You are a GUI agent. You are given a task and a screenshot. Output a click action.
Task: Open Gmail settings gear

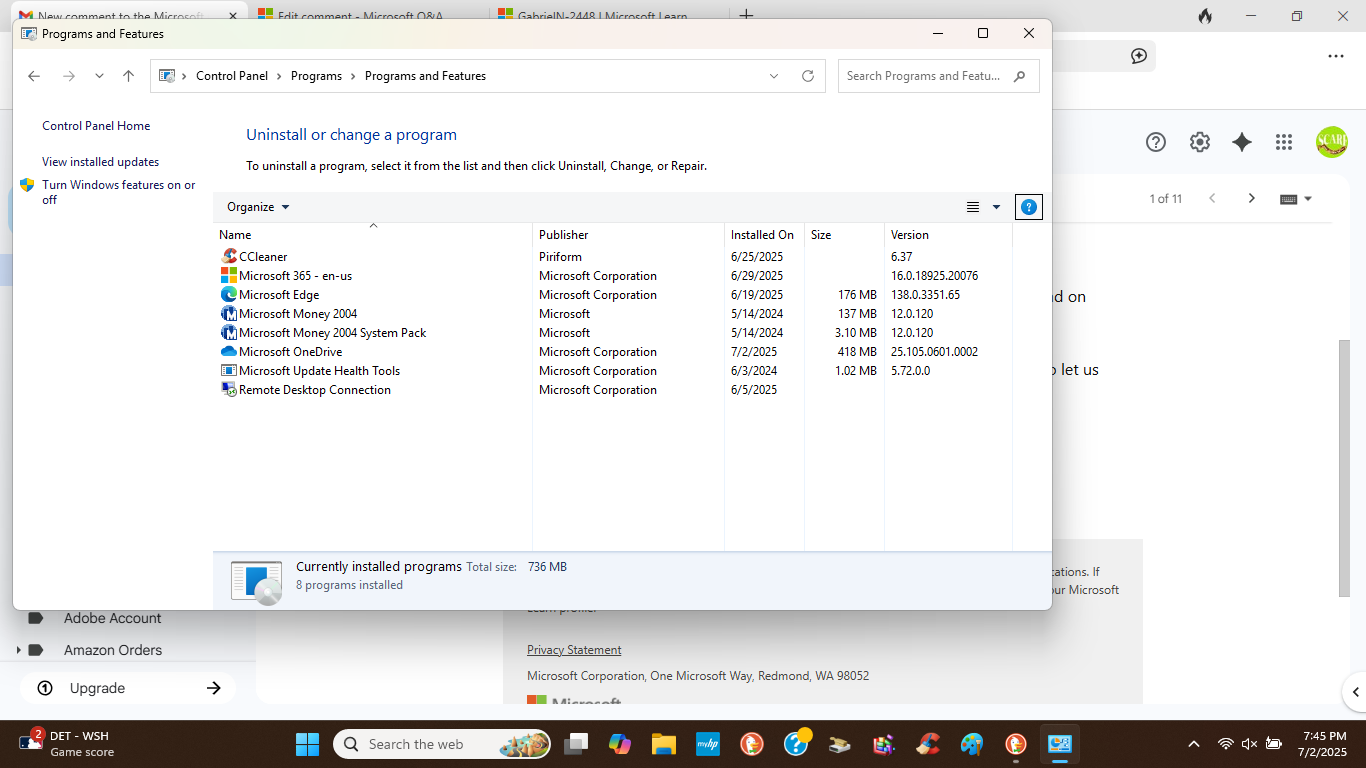pos(1200,142)
